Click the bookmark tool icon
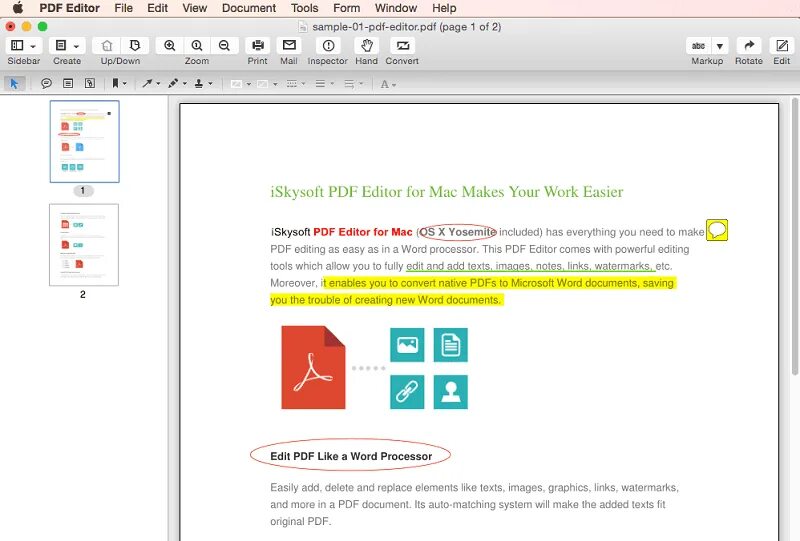The width and height of the screenshot is (800, 541). 116,83
